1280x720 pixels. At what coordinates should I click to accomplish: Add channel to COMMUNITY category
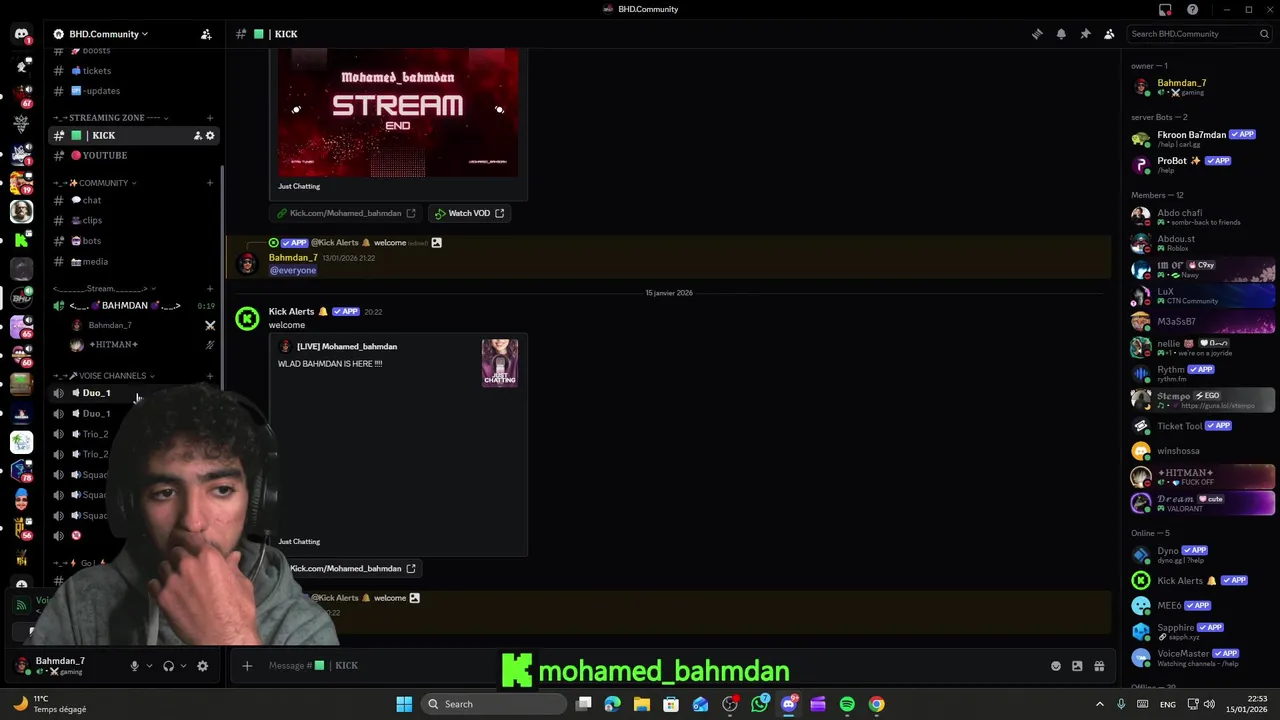tap(210, 183)
